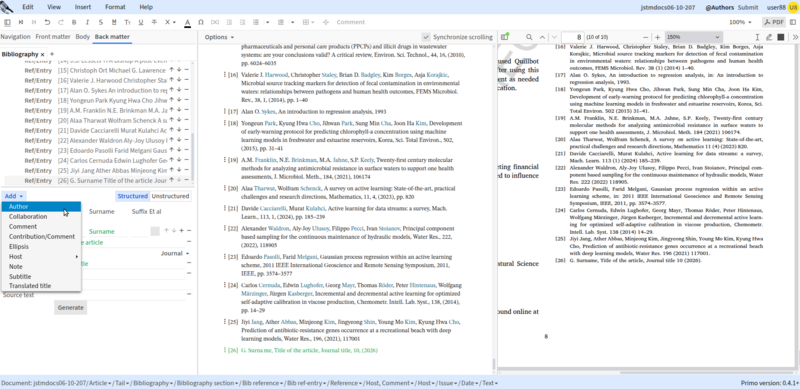The image size is (800, 389).
Task: Zoom out with the minus icon in PDF viewer
Action: (645, 37)
